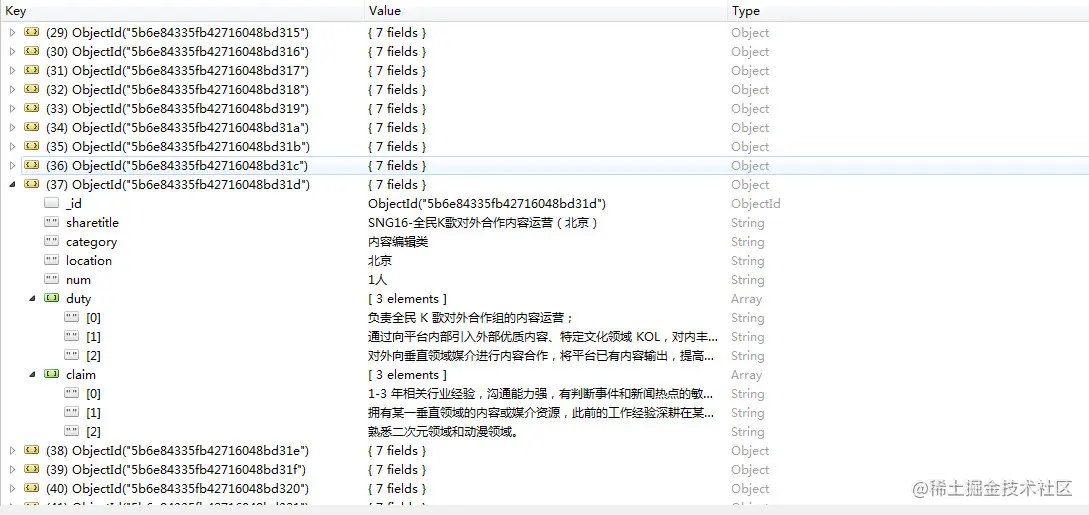Click the object icon of document (34)

pyautogui.click(x=31, y=128)
